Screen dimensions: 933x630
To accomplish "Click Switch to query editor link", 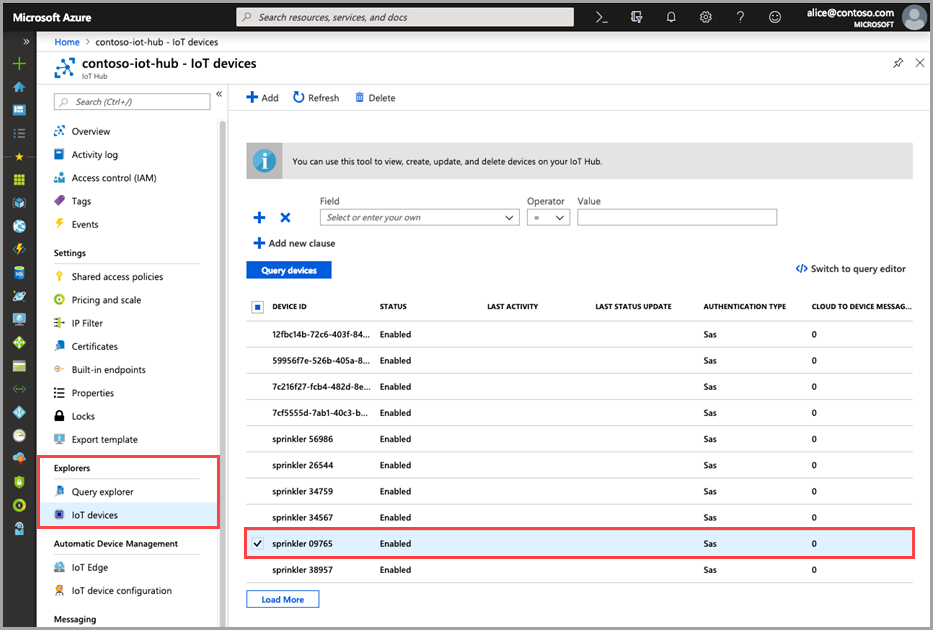I will [850, 269].
